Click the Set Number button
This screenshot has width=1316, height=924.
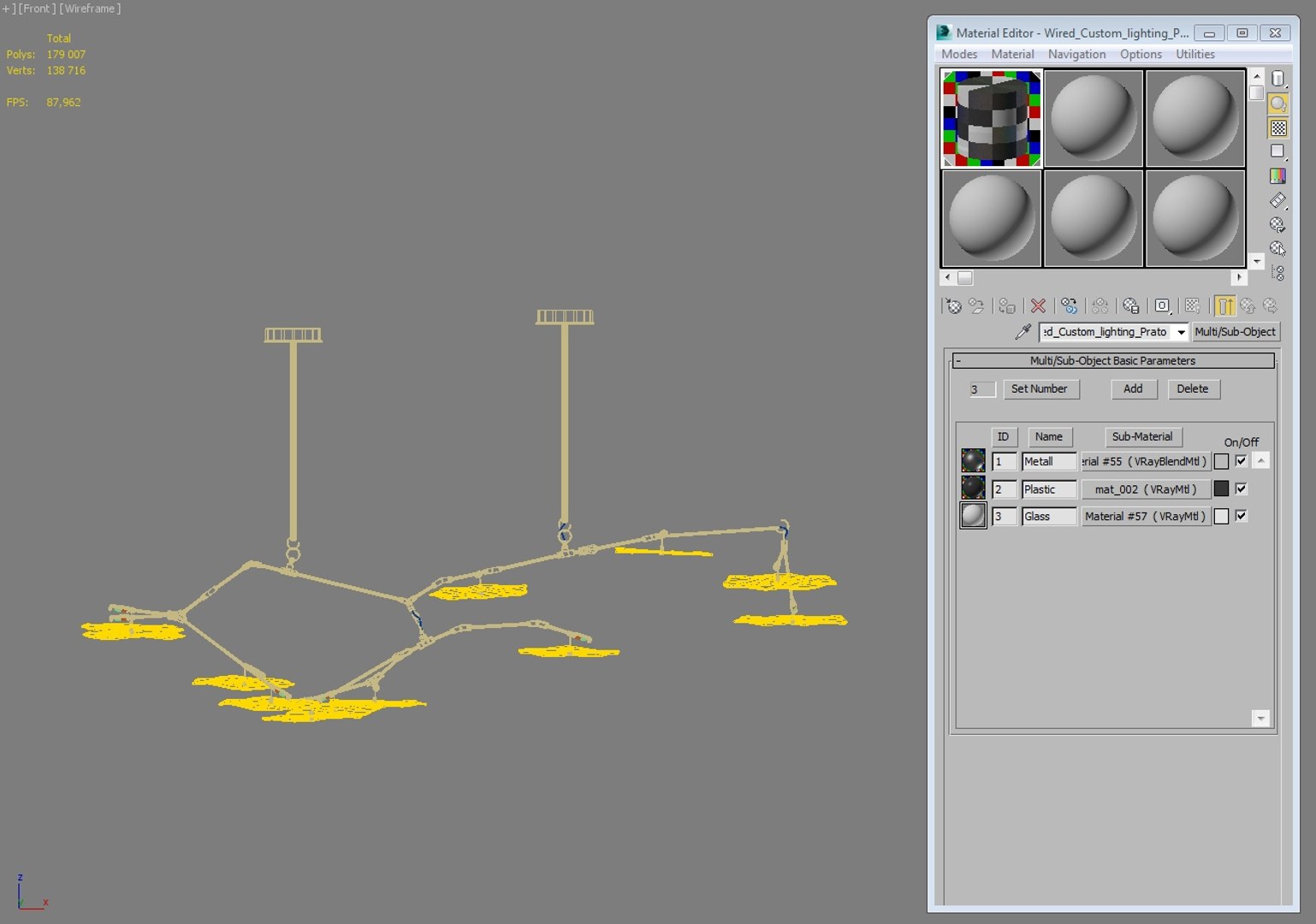[x=1040, y=388]
